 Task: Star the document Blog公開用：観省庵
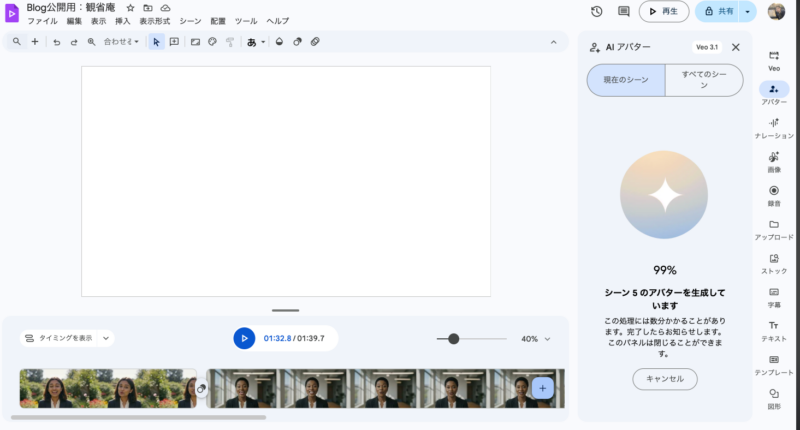[x=130, y=8]
